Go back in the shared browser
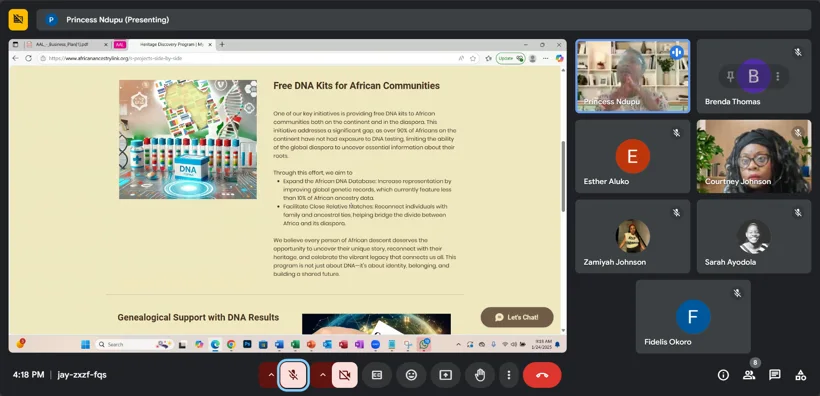Image resolution: width=820 pixels, height=396 pixels. click(x=16, y=59)
